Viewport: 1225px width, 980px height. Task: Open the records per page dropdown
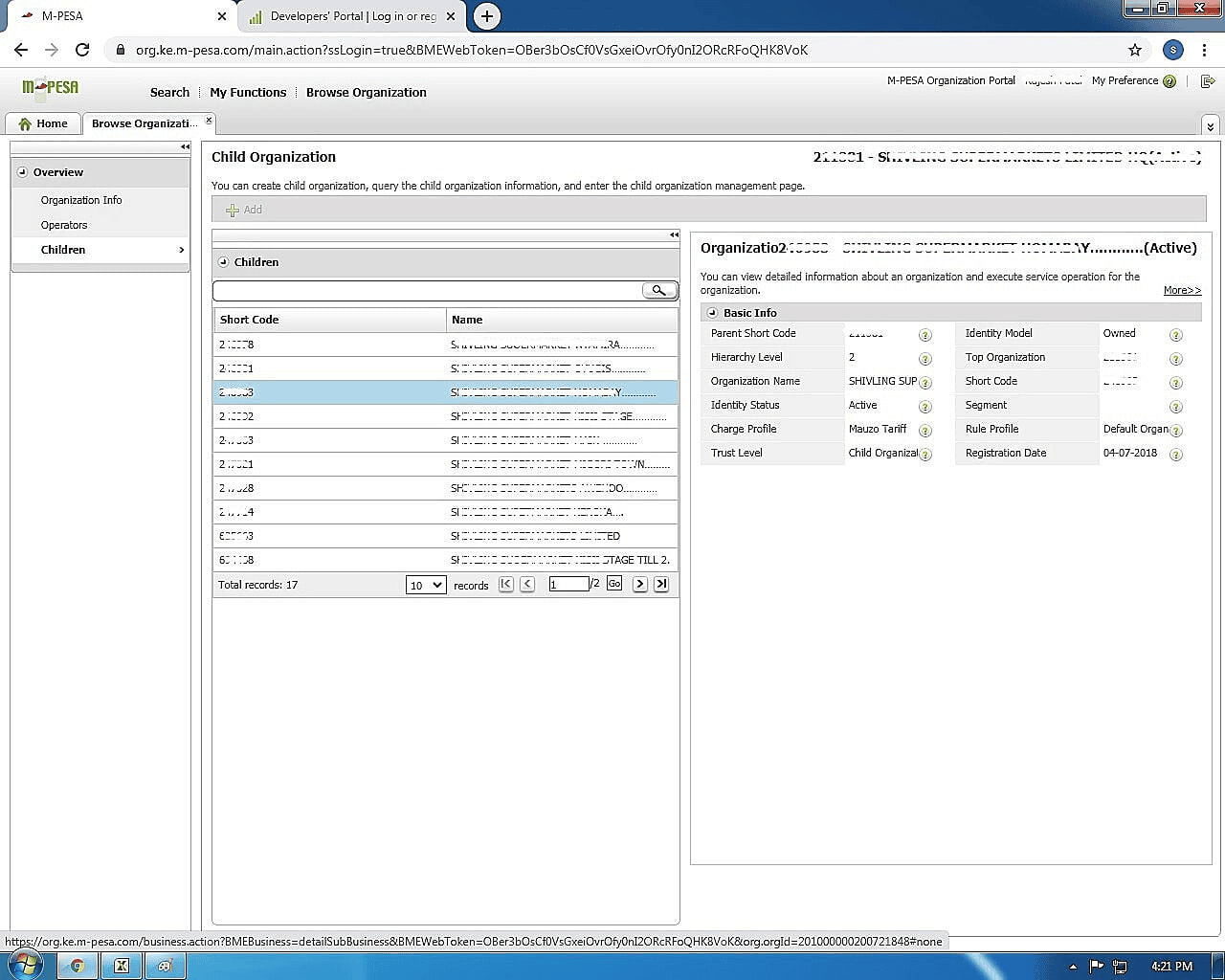point(426,585)
